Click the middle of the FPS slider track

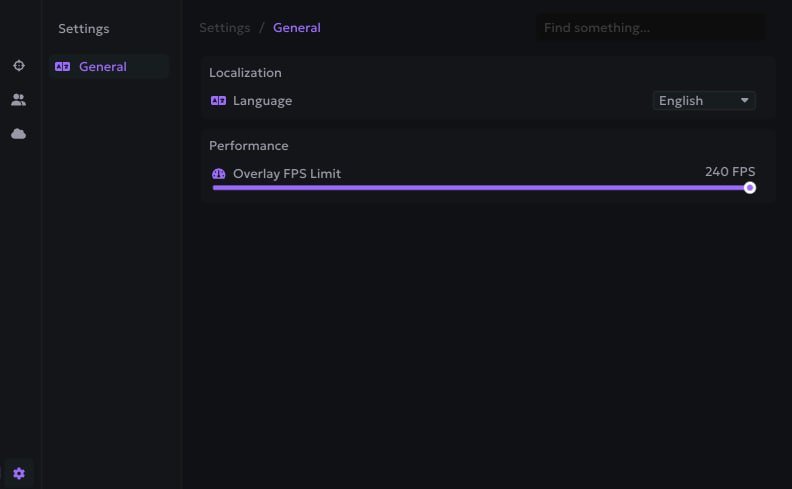(x=481, y=188)
